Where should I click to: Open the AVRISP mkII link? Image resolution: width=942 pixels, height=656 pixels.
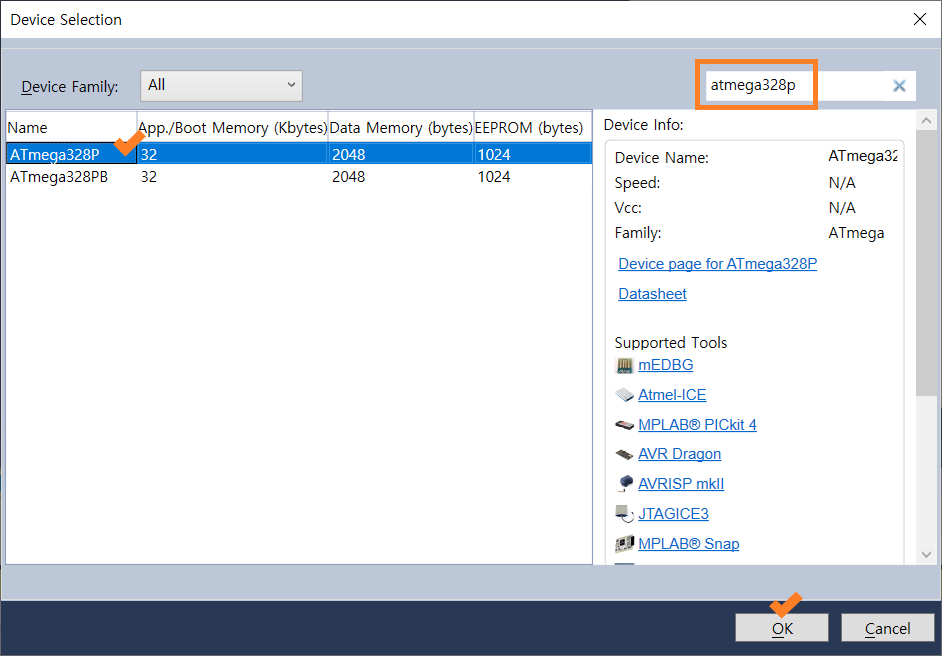(681, 484)
